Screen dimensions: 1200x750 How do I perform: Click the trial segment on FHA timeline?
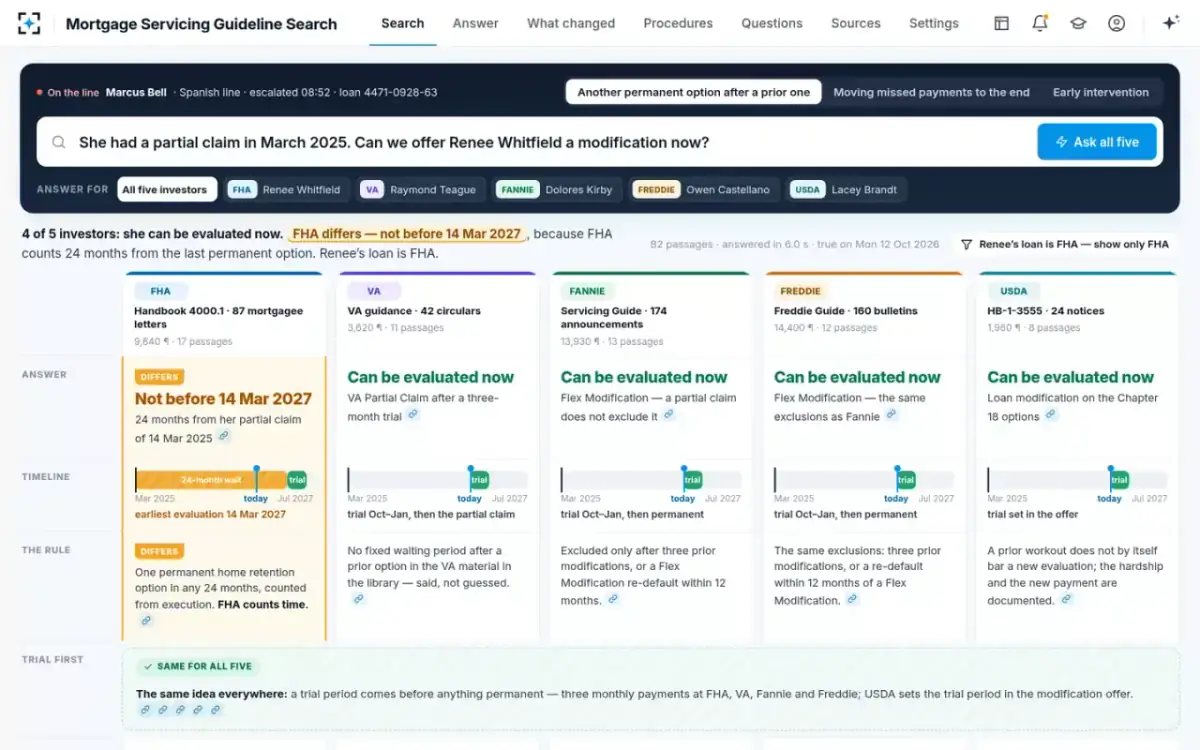(297, 480)
